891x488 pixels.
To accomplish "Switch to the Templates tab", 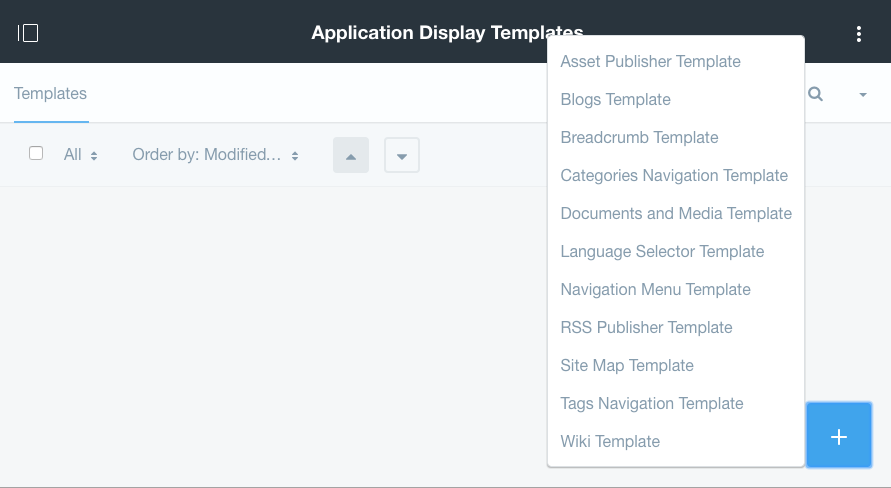I will coord(51,94).
